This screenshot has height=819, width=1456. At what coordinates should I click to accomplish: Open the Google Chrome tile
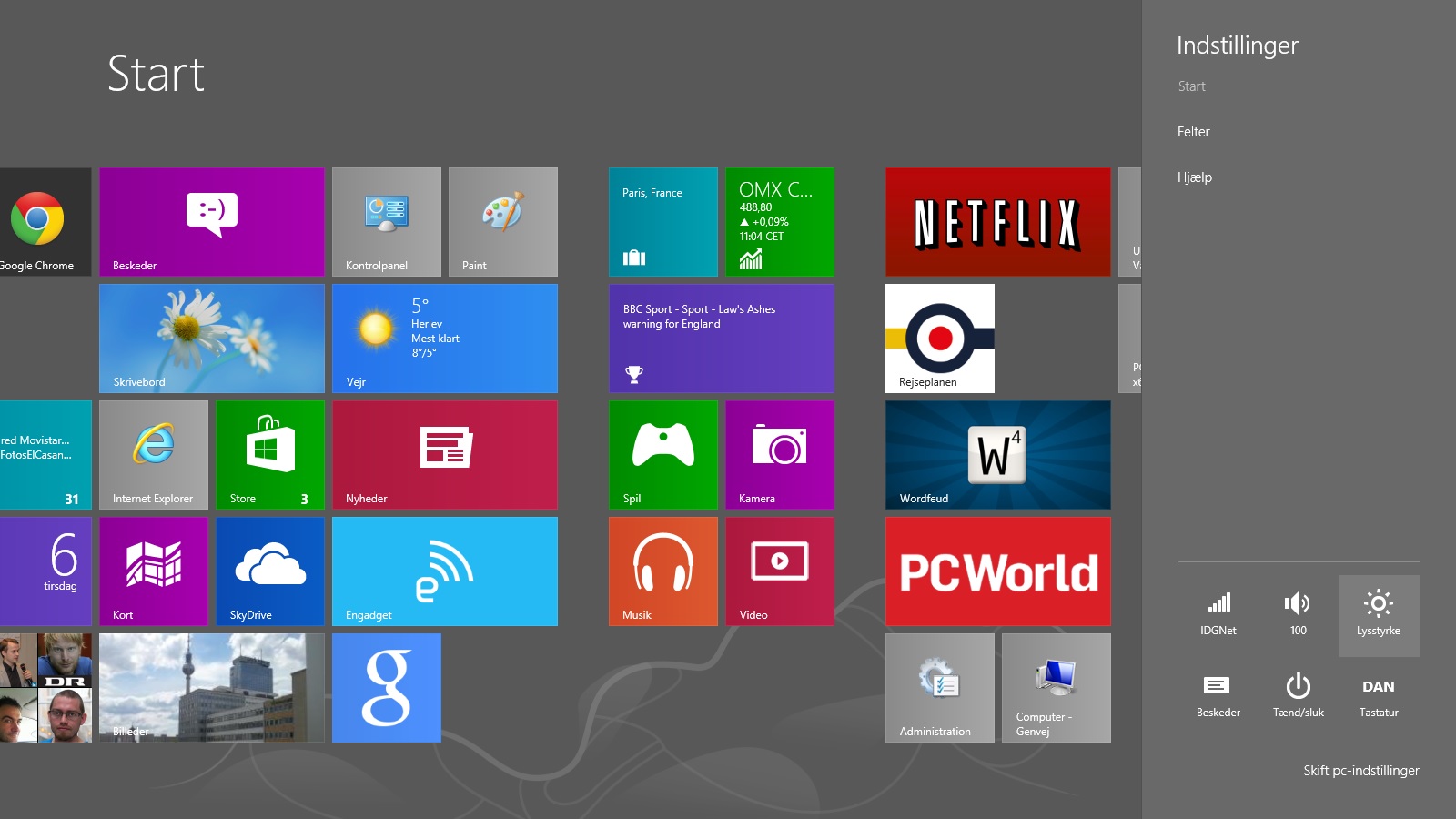(x=41, y=221)
